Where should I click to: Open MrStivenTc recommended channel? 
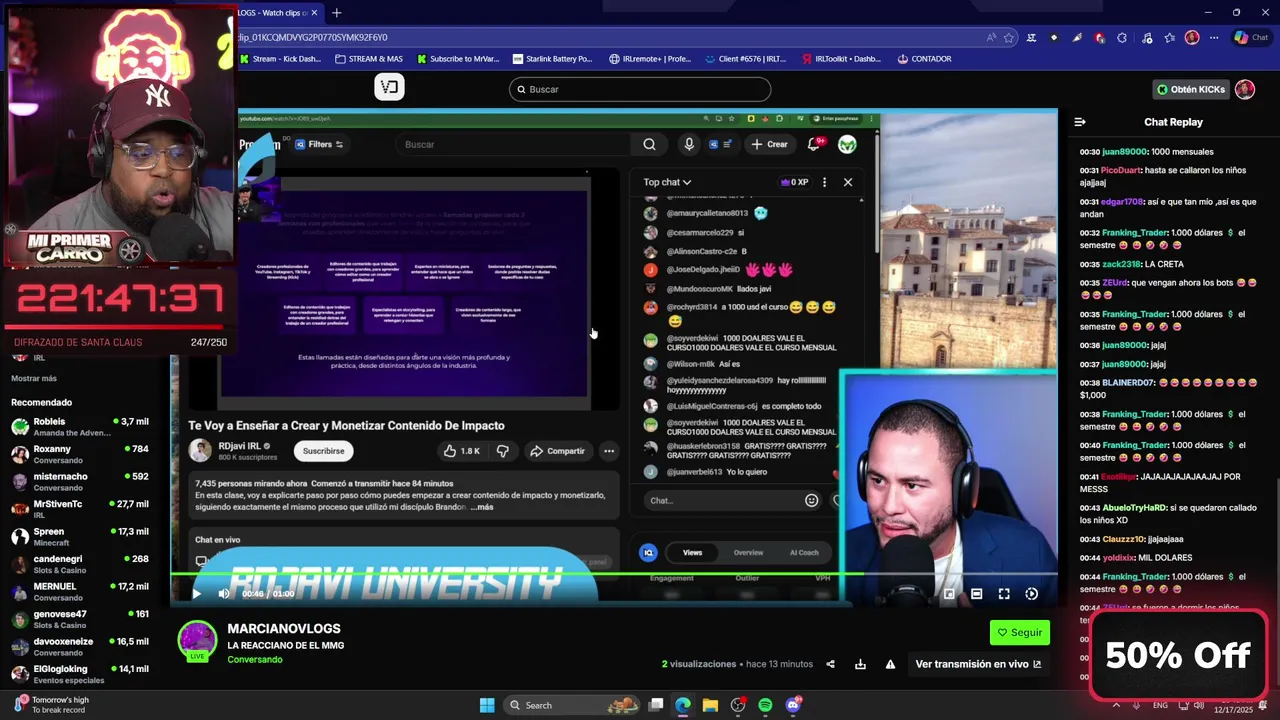[80, 509]
